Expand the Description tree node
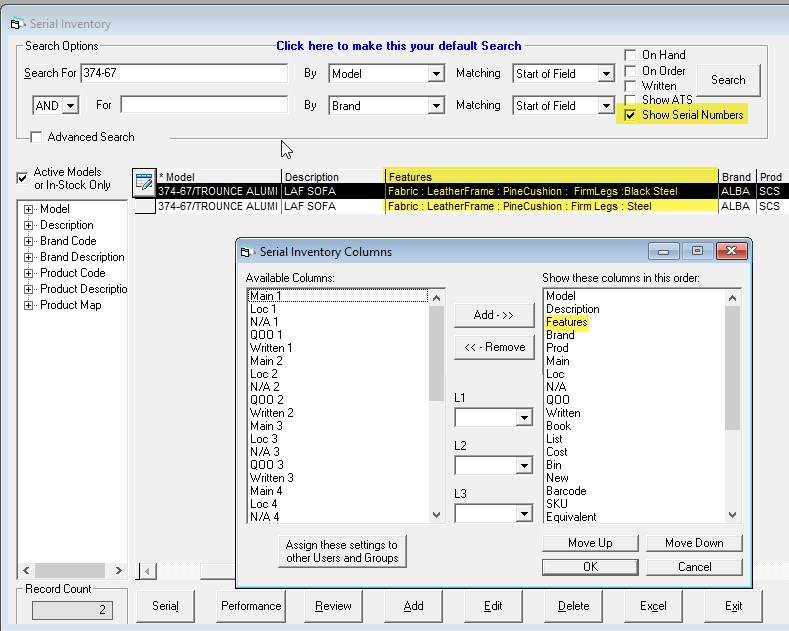 coord(29,225)
